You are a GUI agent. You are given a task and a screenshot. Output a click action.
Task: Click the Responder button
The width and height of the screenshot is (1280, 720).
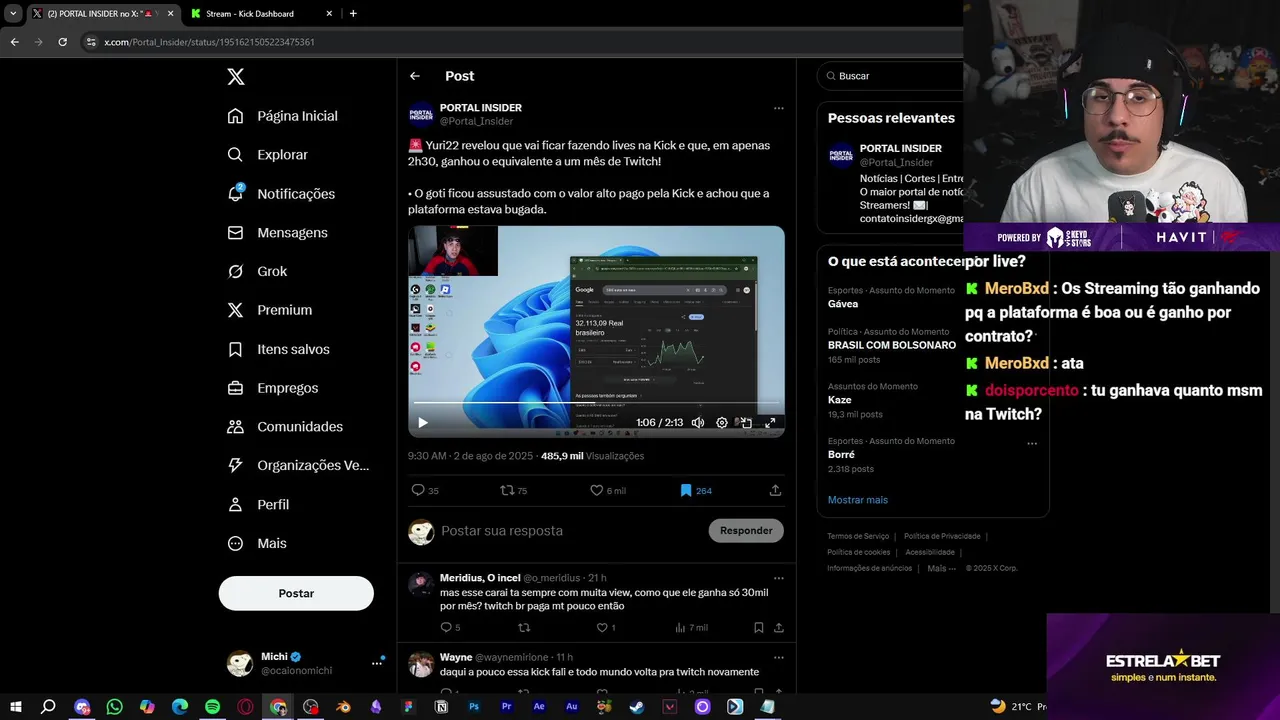[746, 531]
